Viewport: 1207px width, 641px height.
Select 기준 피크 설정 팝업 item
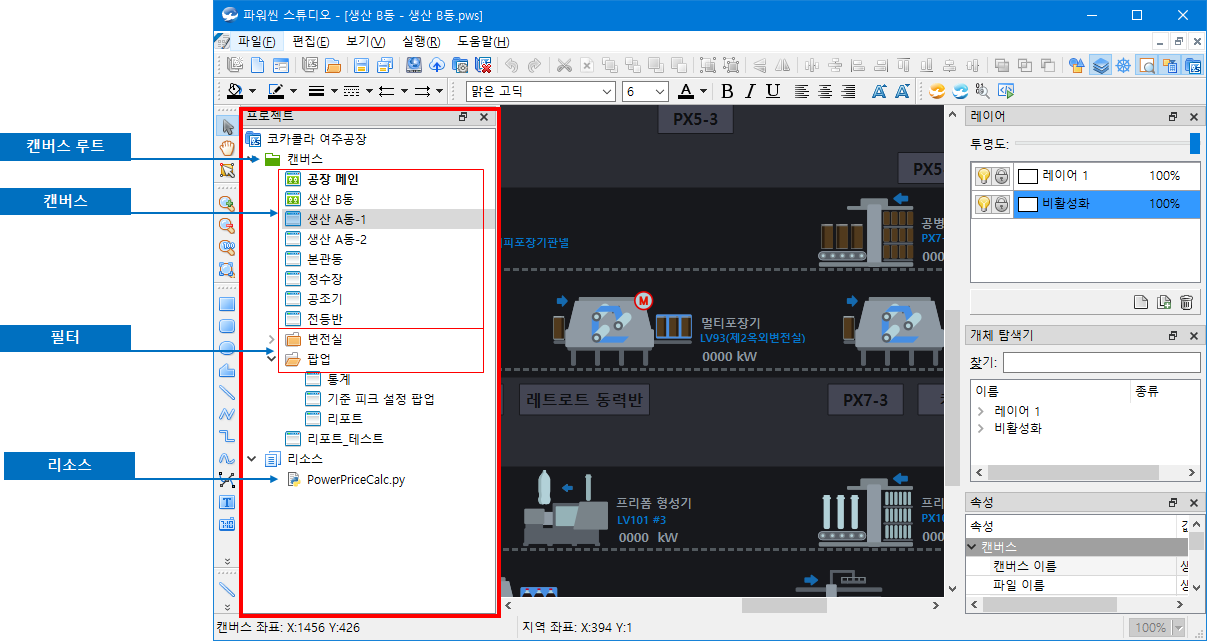pos(381,399)
